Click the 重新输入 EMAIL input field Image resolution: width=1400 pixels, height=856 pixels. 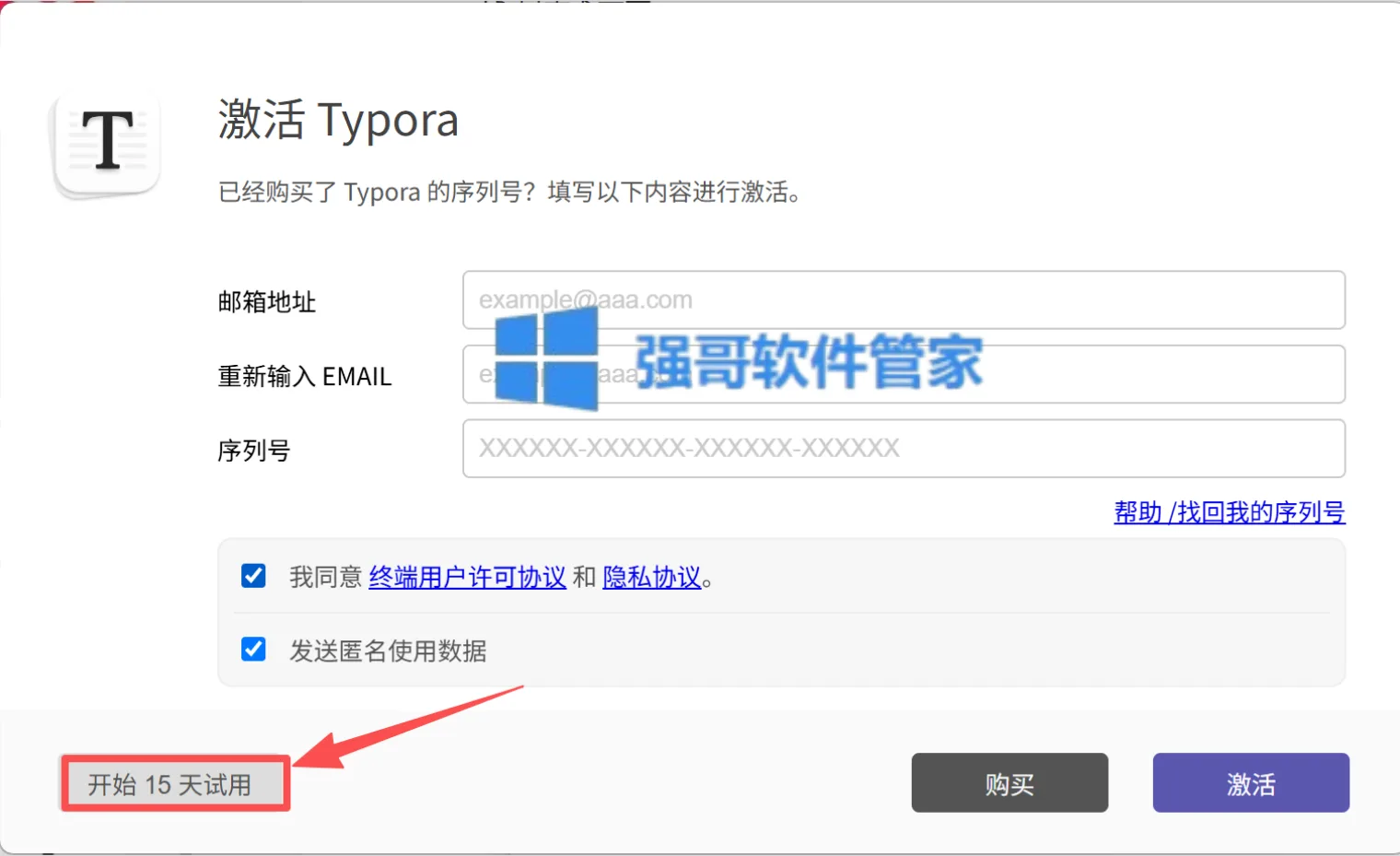click(x=904, y=374)
